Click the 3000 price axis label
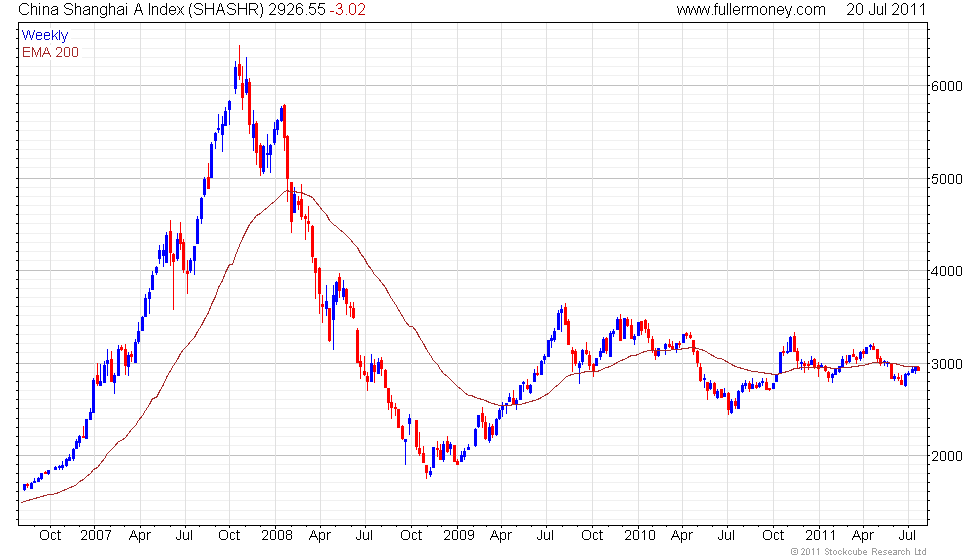 point(947,364)
